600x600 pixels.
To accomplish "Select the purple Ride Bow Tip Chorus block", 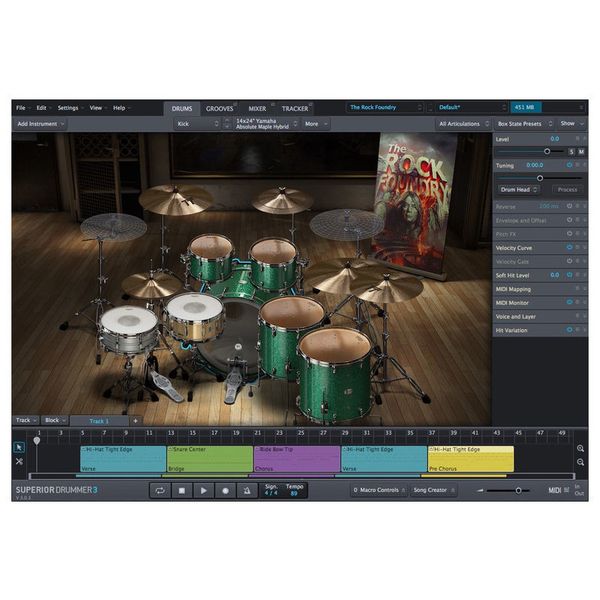I will click(x=297, y=459).
